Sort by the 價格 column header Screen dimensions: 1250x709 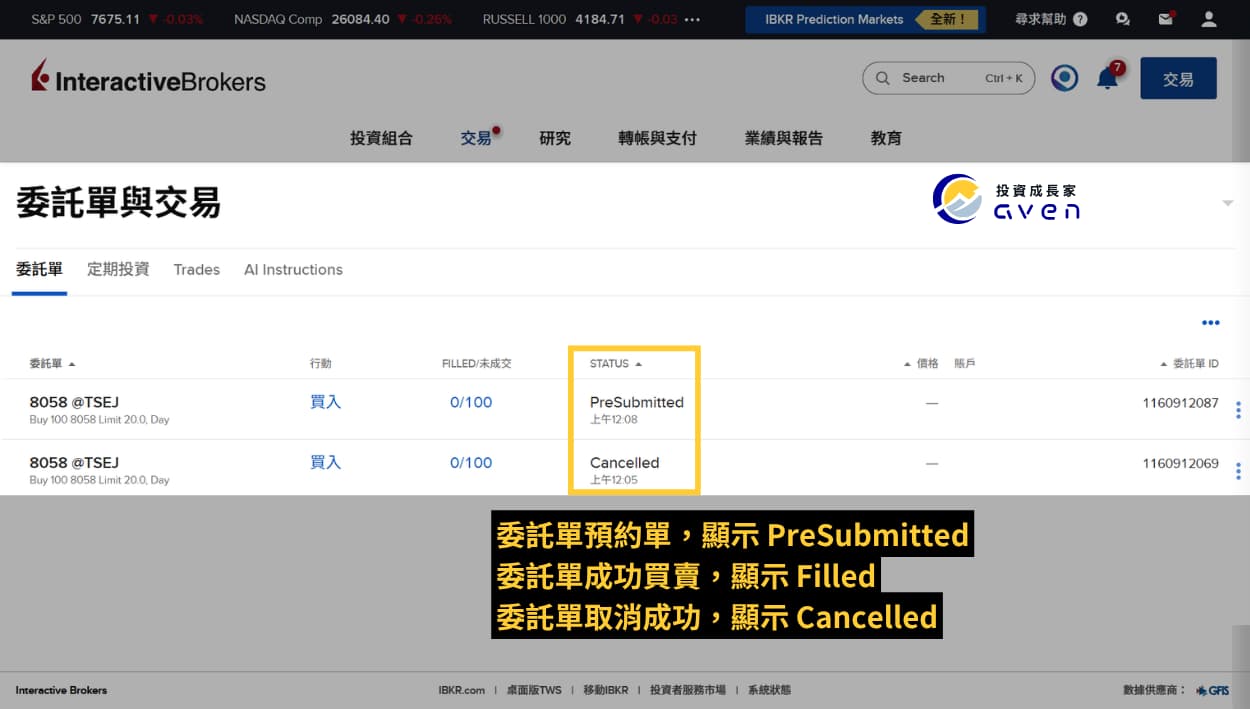point(921,364)
